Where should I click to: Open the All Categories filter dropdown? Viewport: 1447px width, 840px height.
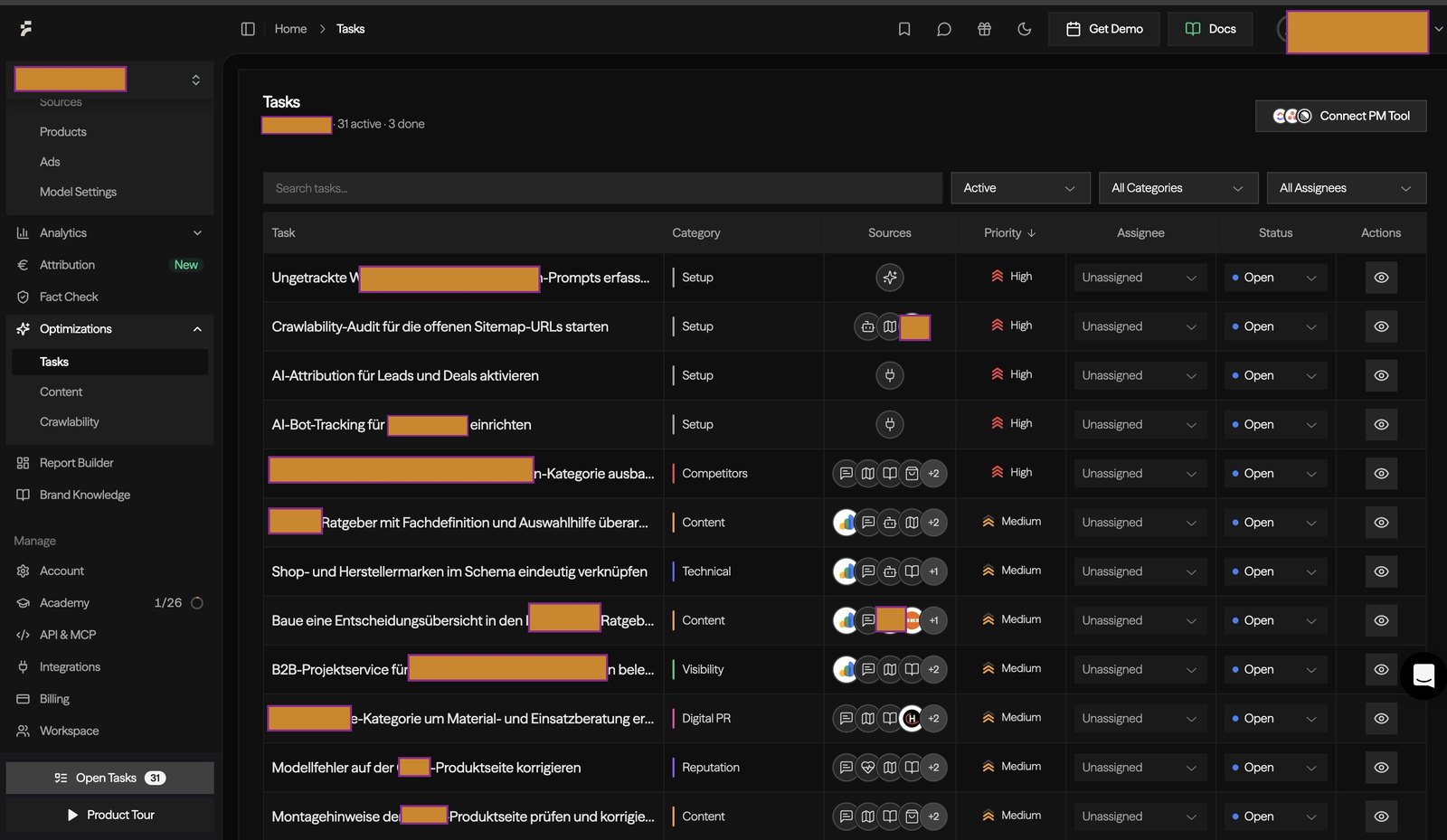[x=1178, y=188]
